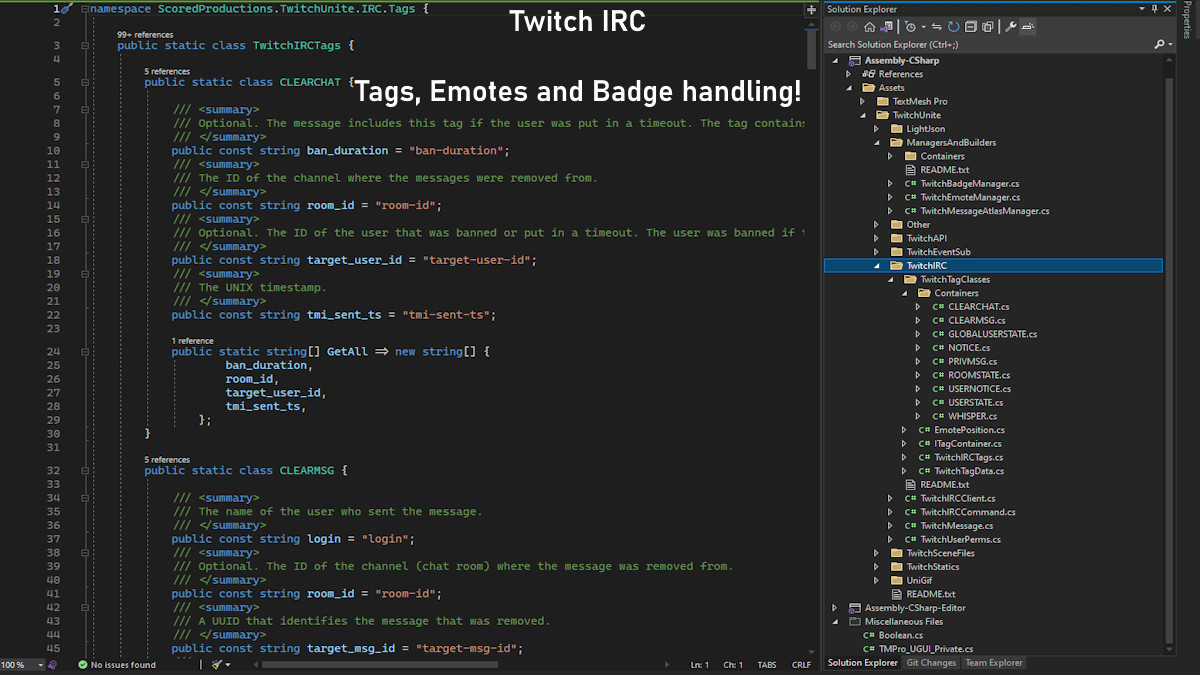Expand the CLEARCHAT.cs node
Screen dimensions: 1200x675
click(x=918, y=307)
